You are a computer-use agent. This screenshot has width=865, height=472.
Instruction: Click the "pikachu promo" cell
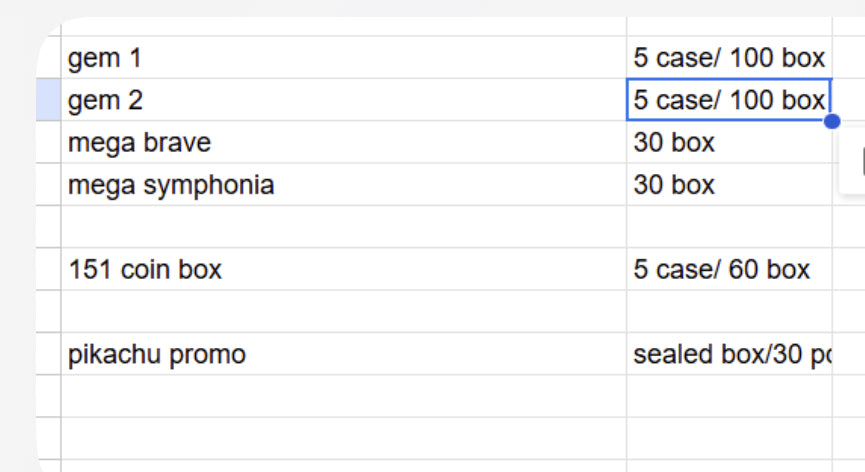coord(344,354)
